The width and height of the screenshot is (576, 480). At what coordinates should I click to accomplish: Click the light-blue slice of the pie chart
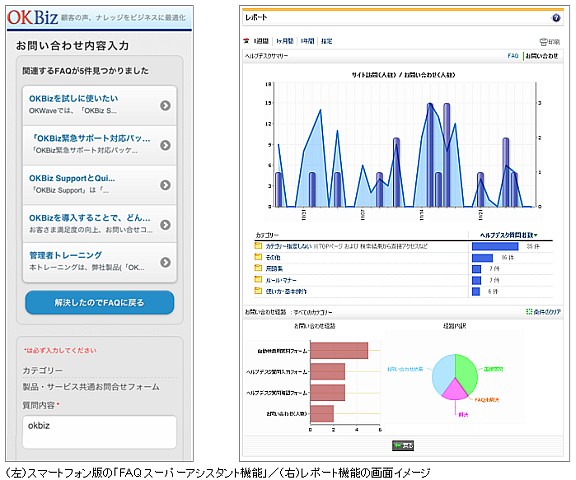[443, 373]
